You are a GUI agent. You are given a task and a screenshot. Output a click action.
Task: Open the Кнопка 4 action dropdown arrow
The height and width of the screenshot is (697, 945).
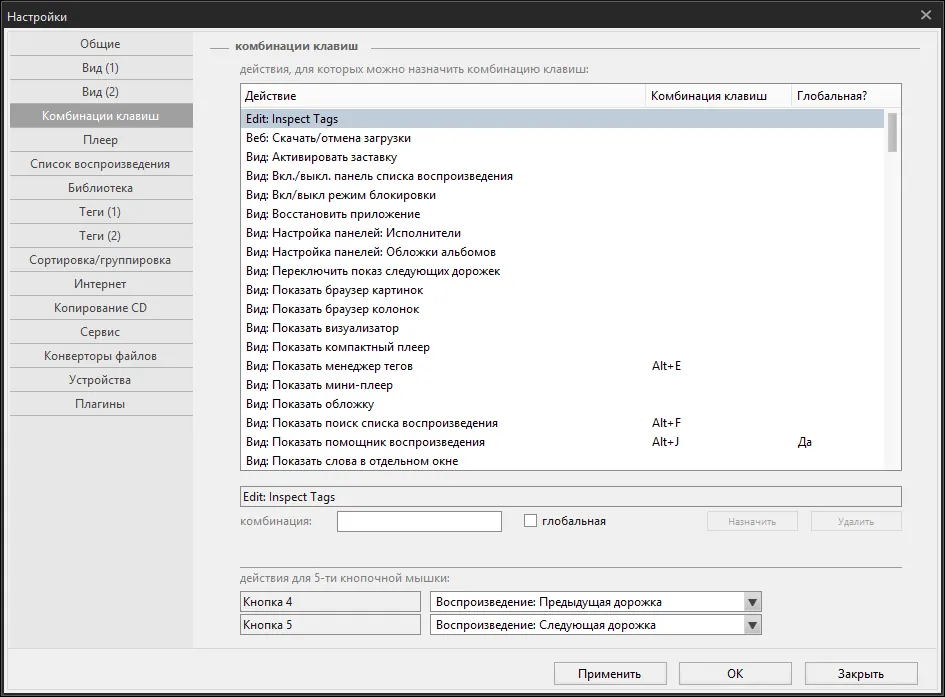click(752, 602)
